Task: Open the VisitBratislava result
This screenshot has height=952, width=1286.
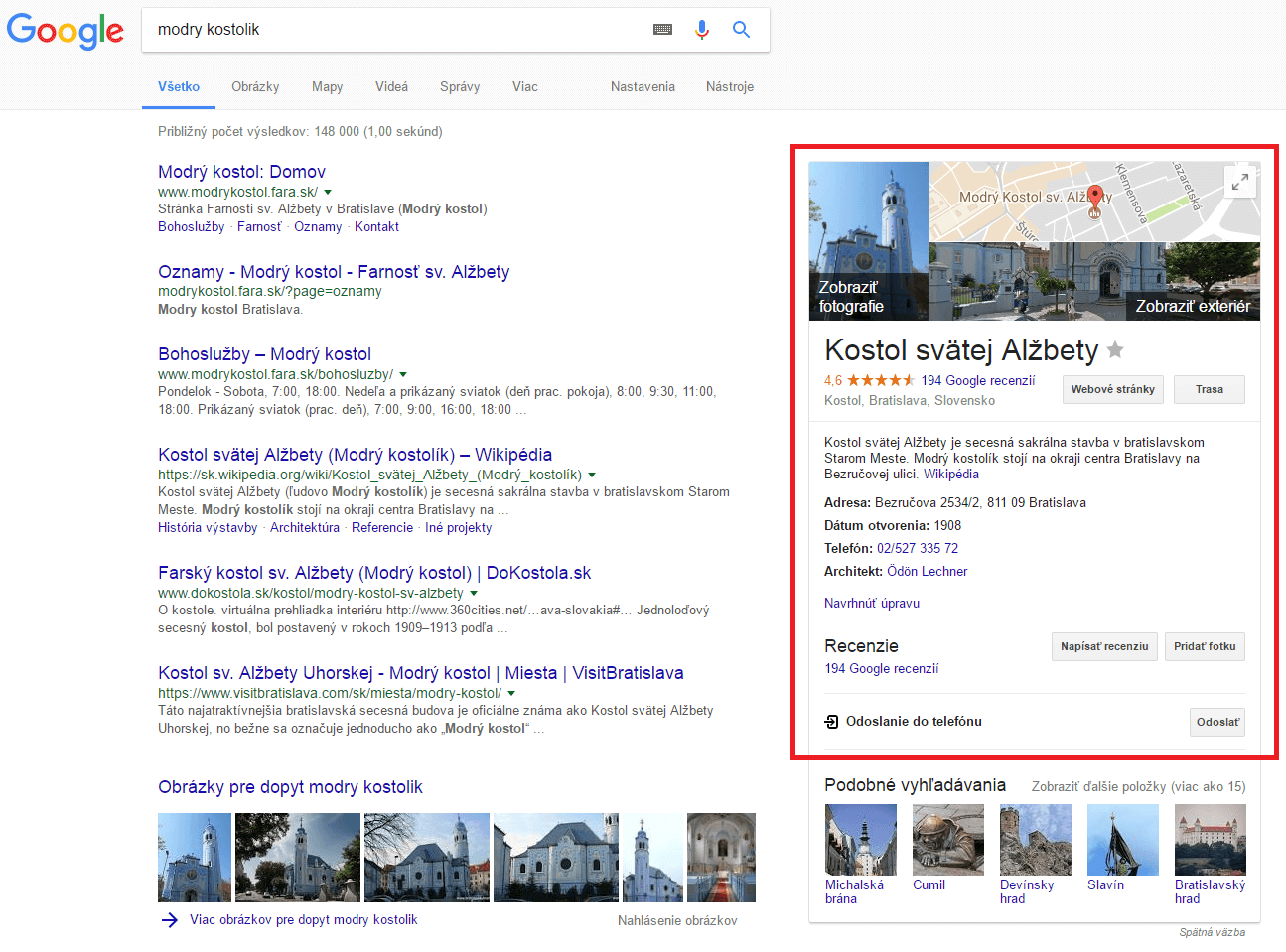Action: (421, 673)
